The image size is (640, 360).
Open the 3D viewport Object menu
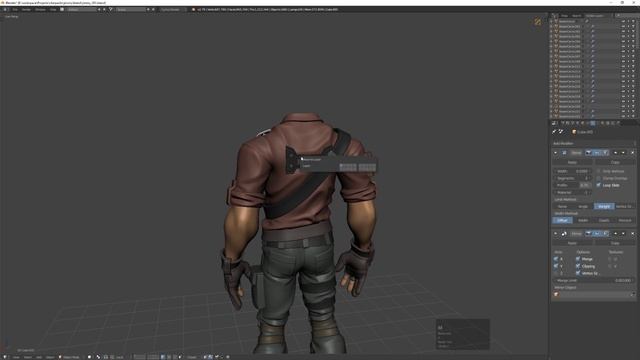(x=50, y=357)
